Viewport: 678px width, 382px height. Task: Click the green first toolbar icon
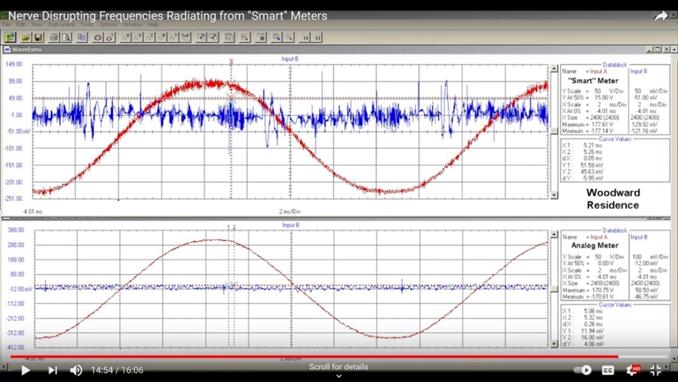tap(10, 38)
